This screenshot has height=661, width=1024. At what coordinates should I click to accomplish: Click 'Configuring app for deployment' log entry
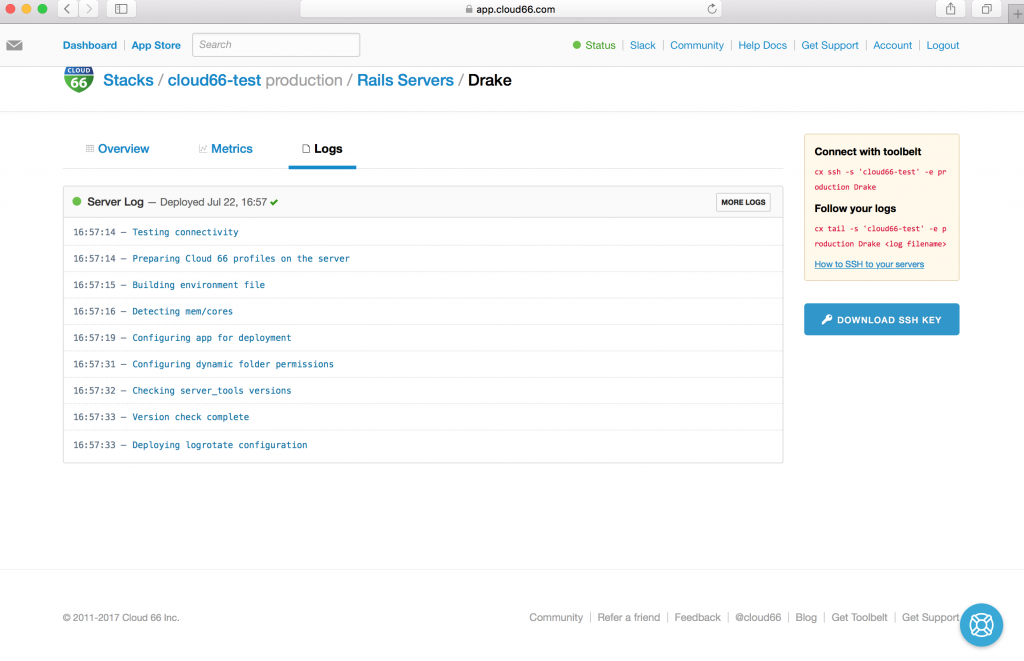tap(212, 338)
